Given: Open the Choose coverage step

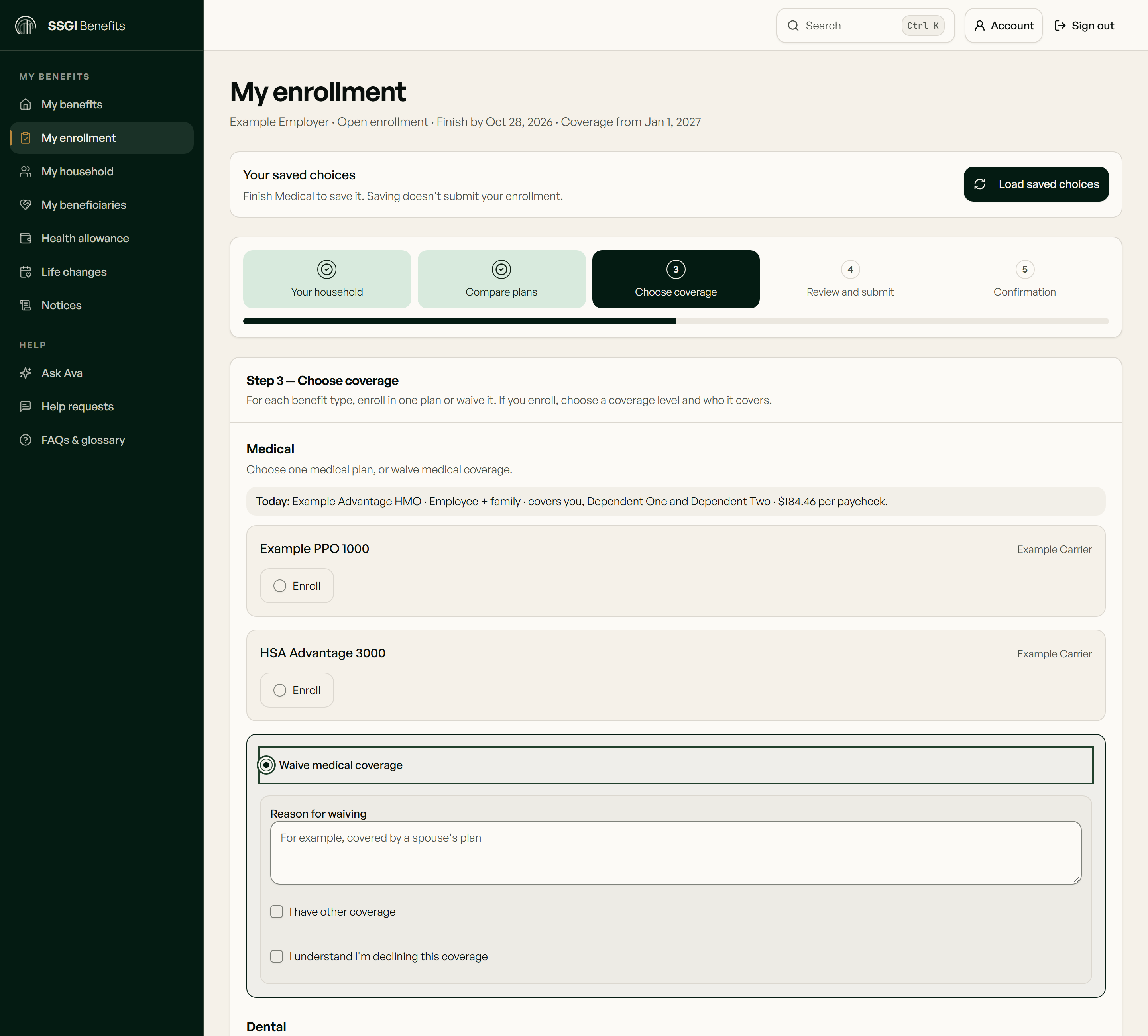Looking at the screenshot, I should coord(676,279).
